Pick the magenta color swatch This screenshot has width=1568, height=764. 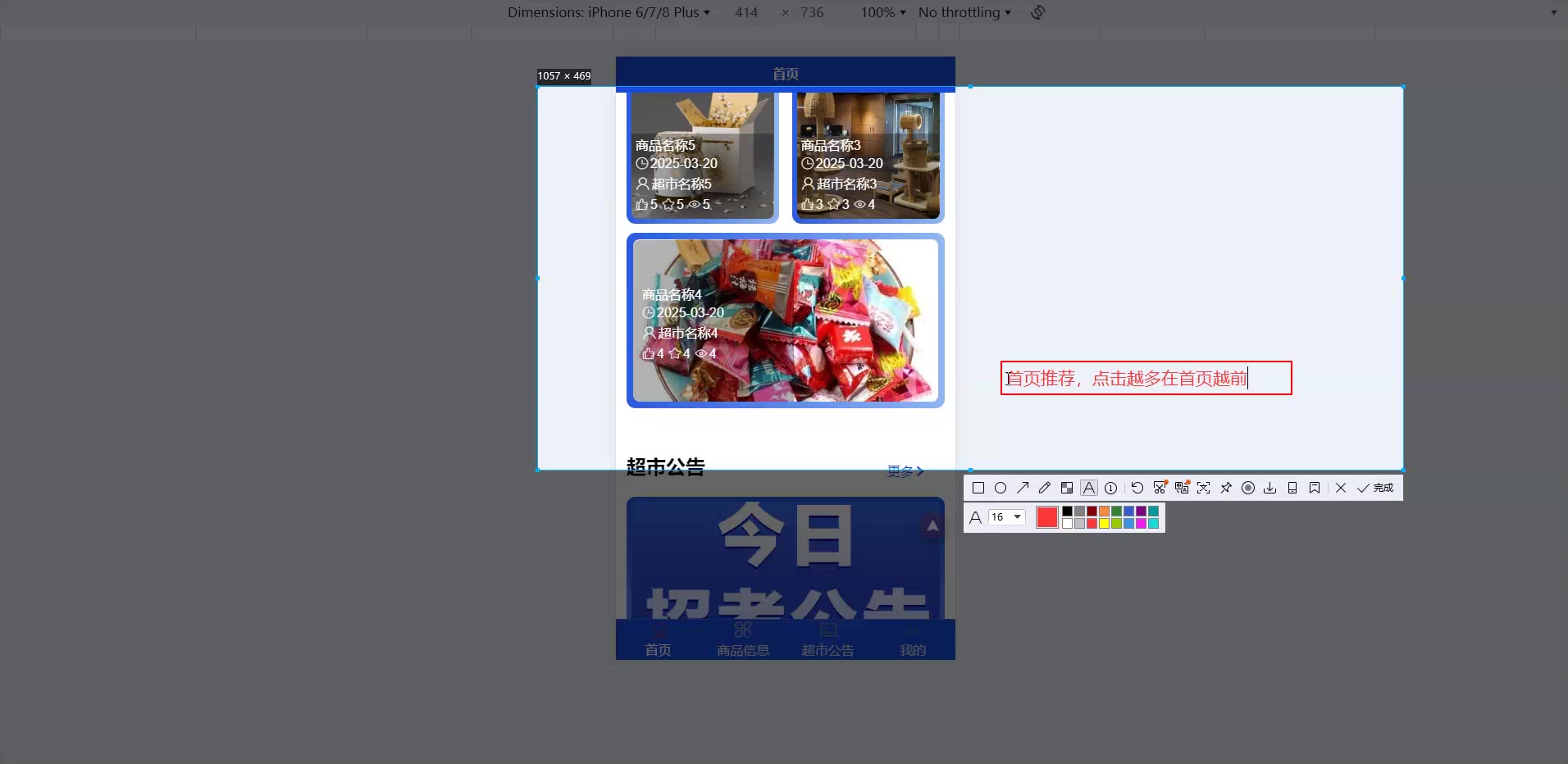click(1141, 523)
